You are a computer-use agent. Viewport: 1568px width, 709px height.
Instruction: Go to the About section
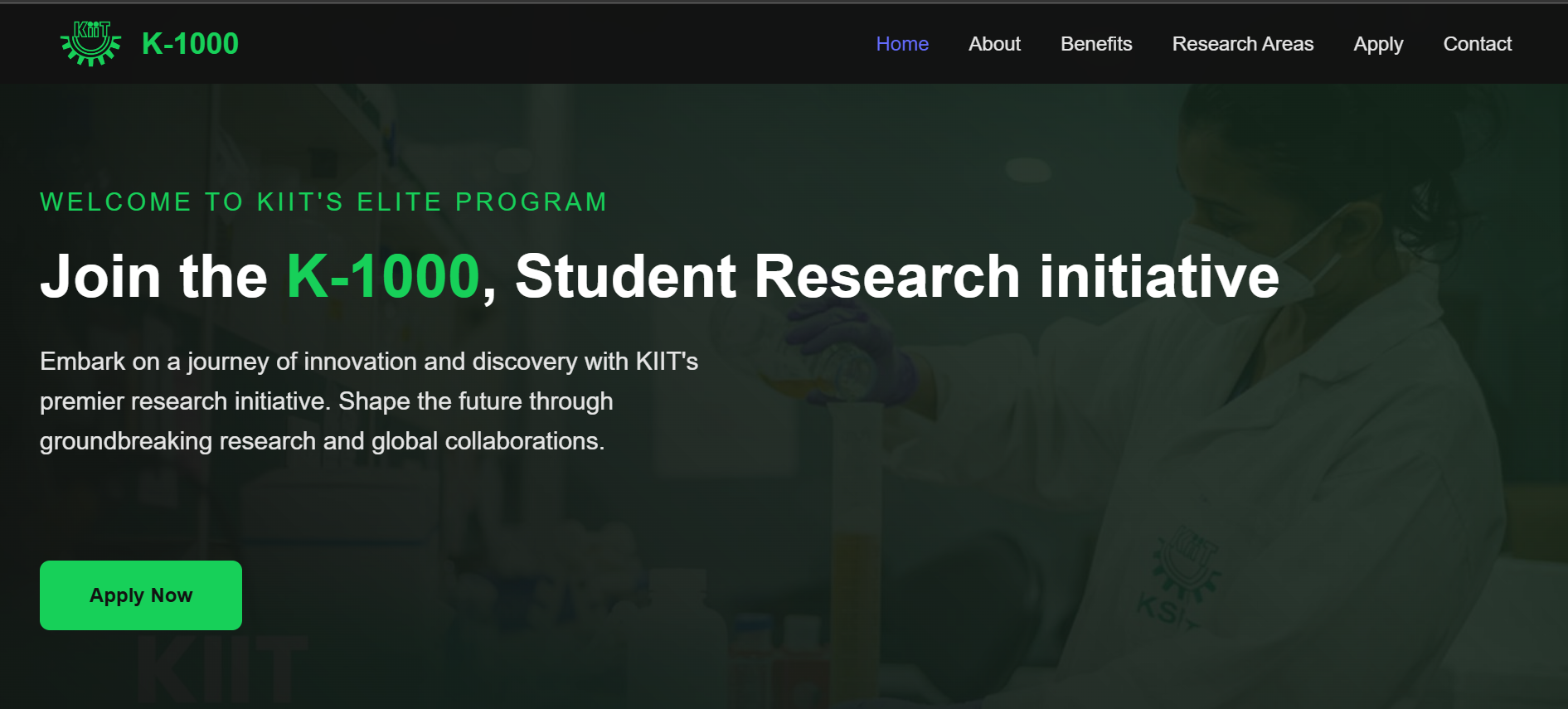pyautogui.click(x=994, y=44)
